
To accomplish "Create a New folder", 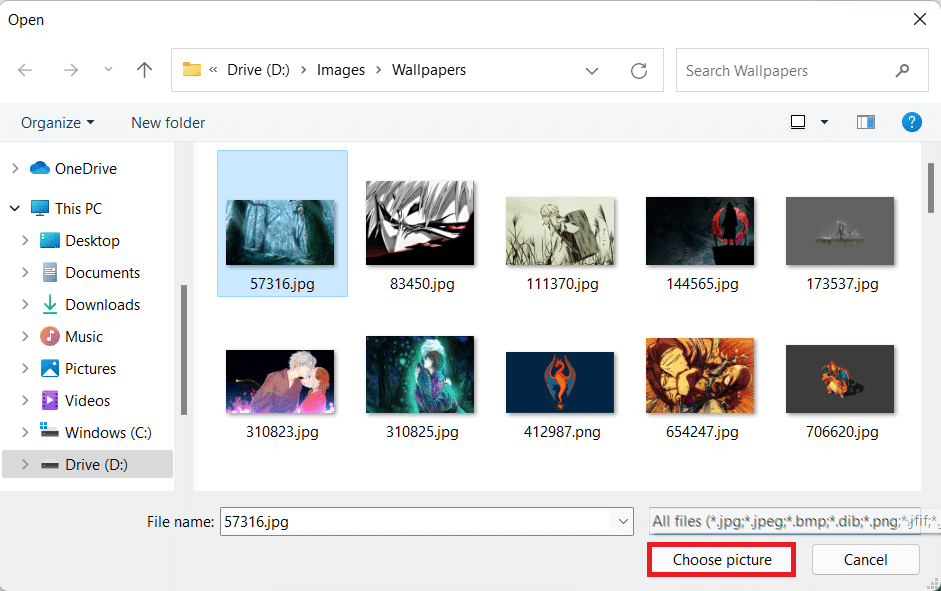I will 168,122.
